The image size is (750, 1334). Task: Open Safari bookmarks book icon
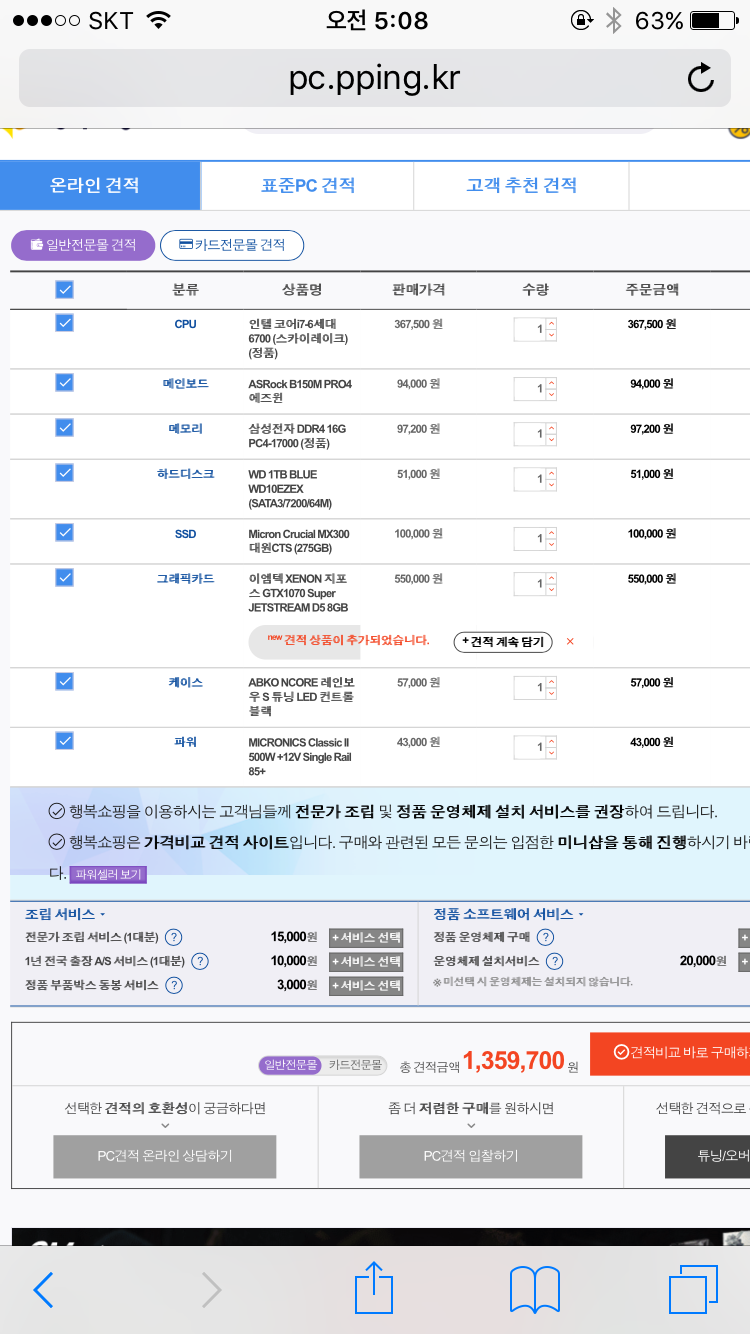pyautogui.click(x=534, y=1290)
